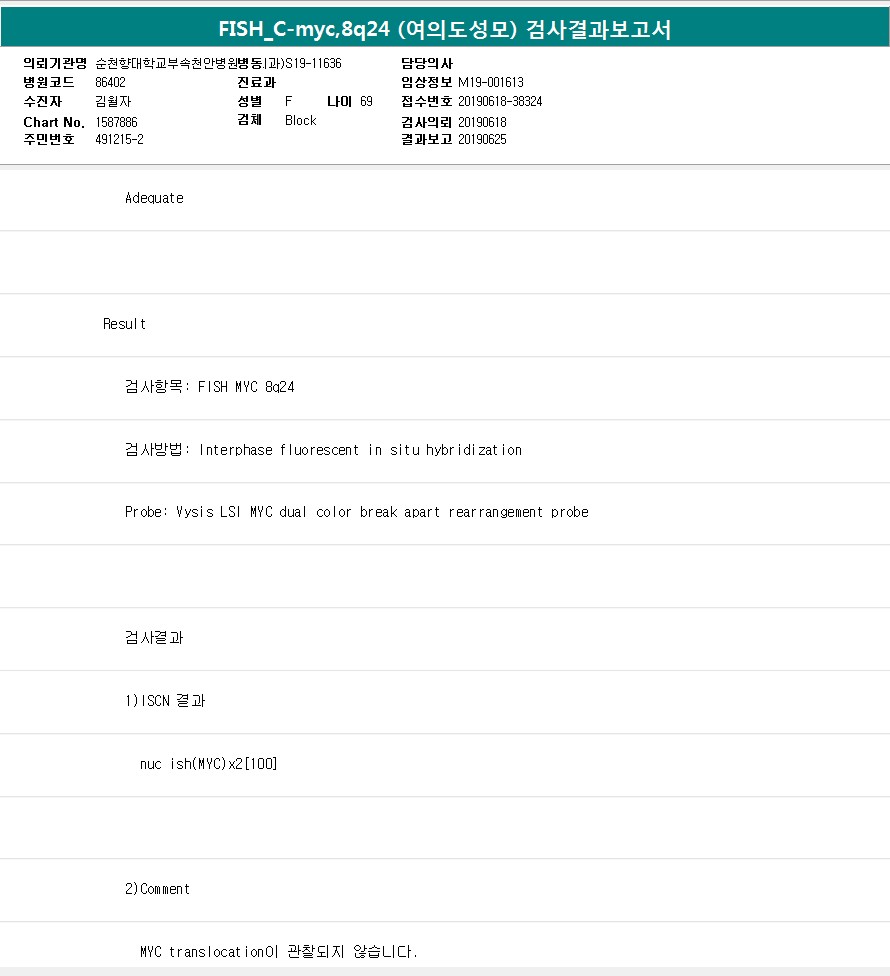Select the 2)Comment row

pyautogui.click(x=445, y=890)
